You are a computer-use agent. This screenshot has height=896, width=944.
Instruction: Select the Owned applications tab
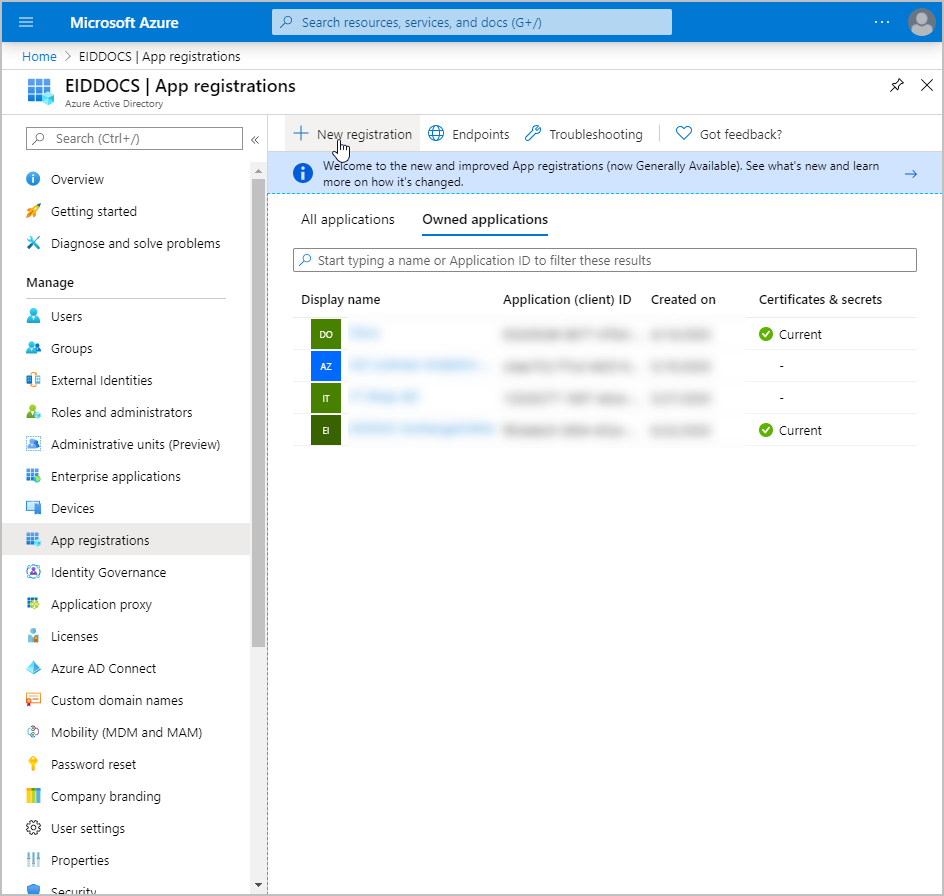[x=485, y=219]
